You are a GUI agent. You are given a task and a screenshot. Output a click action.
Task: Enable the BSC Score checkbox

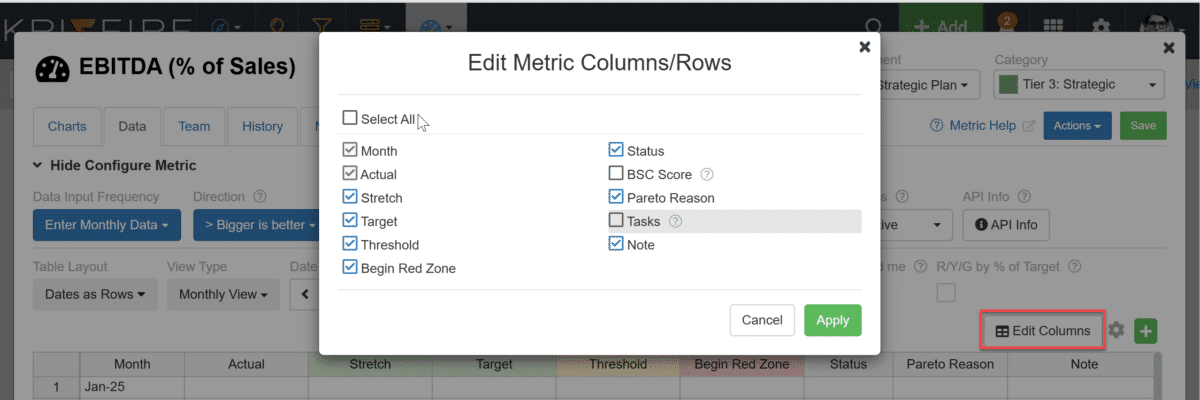click(616, 174)
